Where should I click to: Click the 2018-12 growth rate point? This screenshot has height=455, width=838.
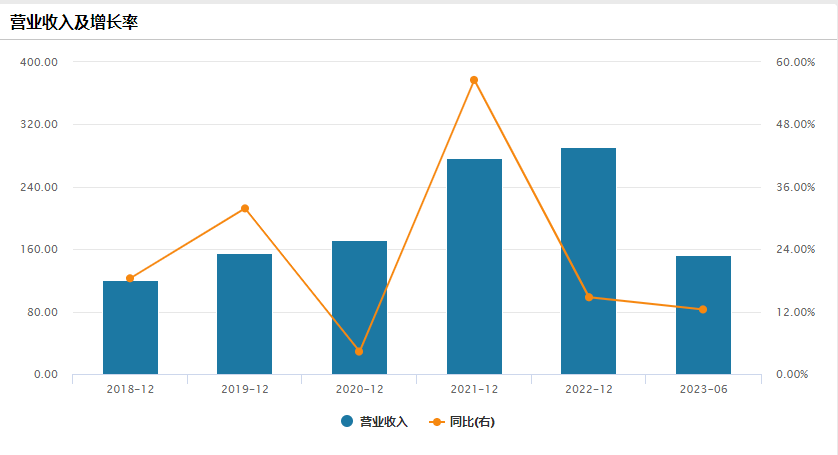coord(130,278)
